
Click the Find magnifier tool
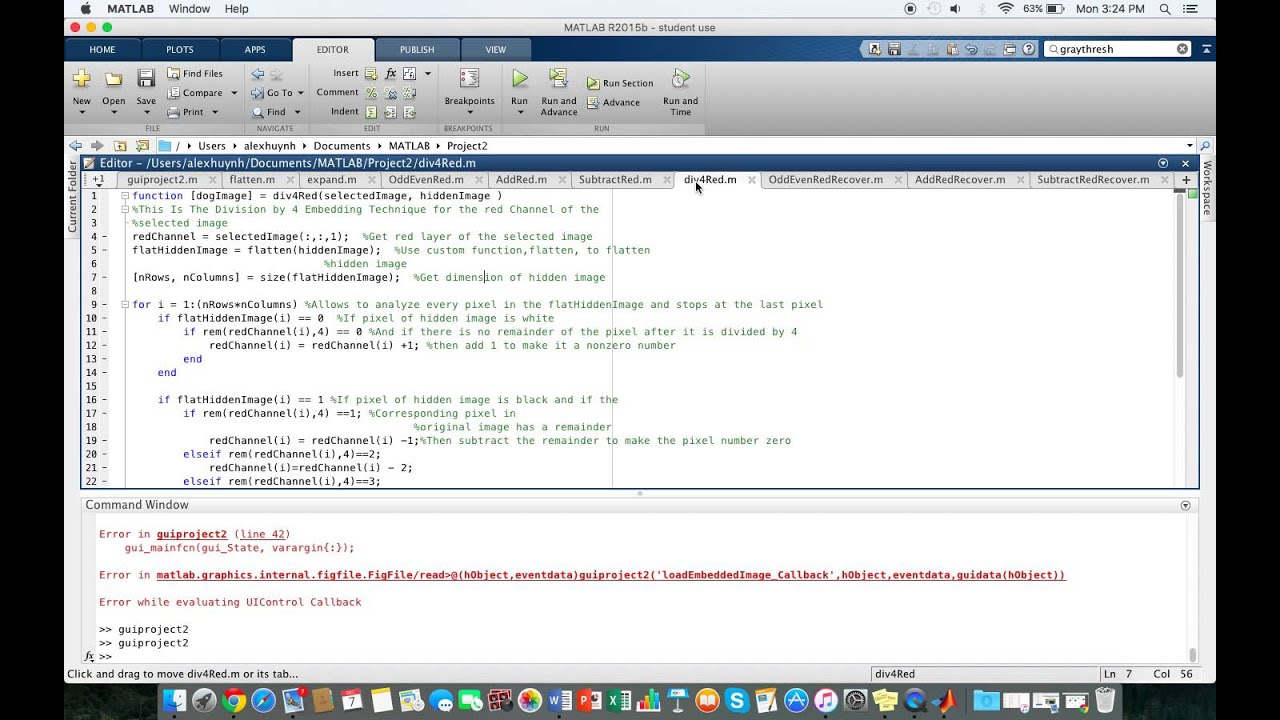tap(269, 112)
